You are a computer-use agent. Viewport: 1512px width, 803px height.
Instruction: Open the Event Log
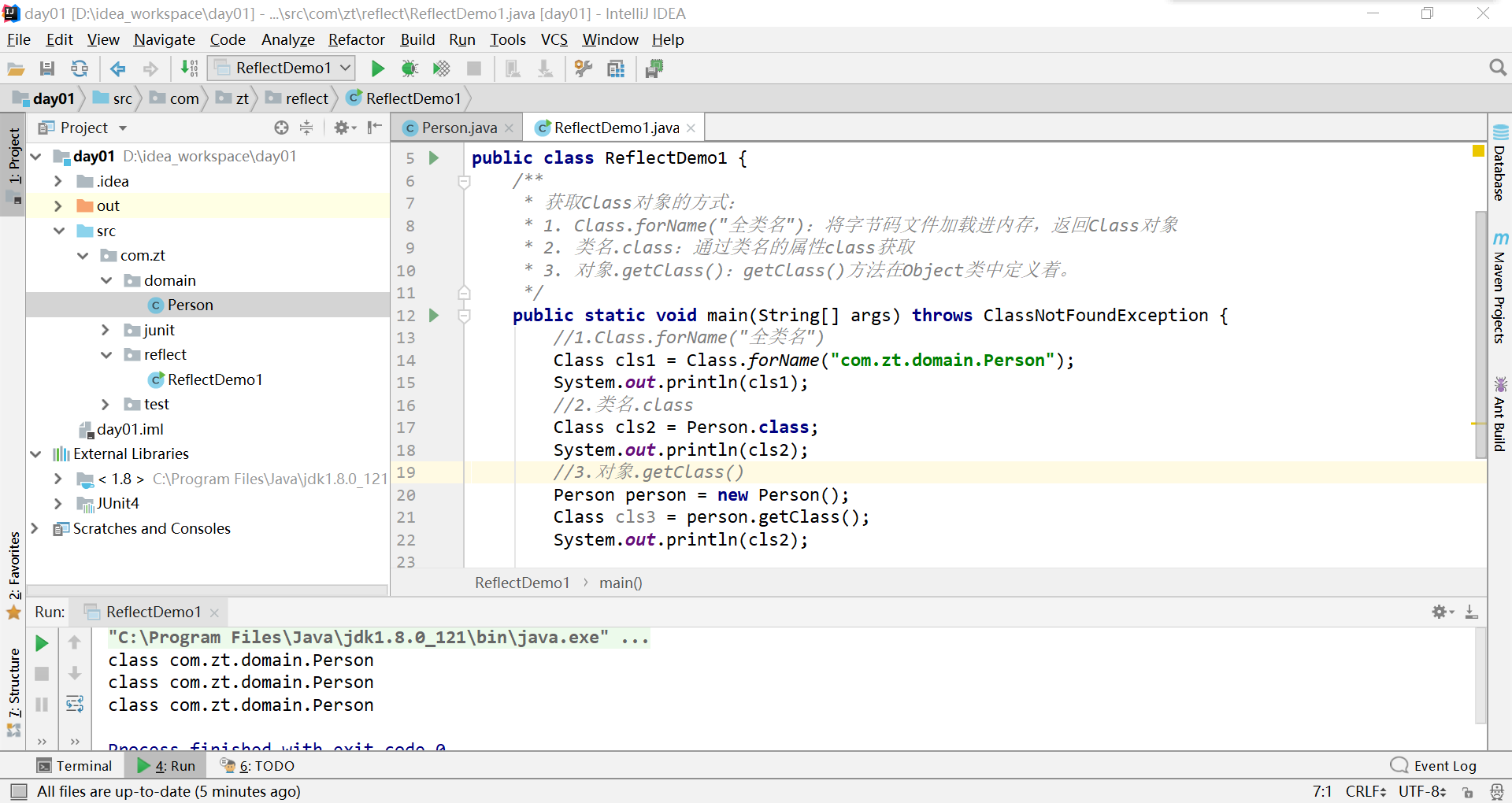[x=1434, y=765]
